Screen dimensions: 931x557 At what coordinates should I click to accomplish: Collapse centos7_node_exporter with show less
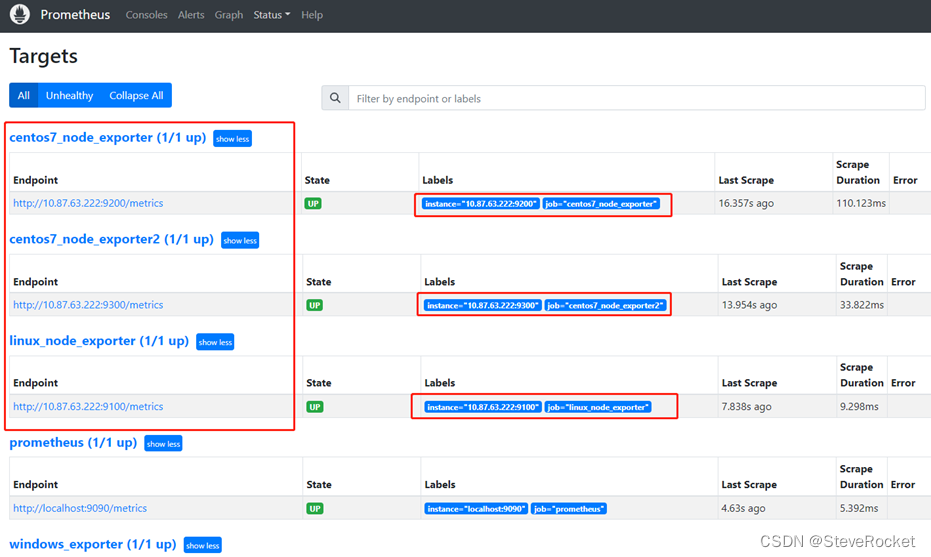coord(232,138)
